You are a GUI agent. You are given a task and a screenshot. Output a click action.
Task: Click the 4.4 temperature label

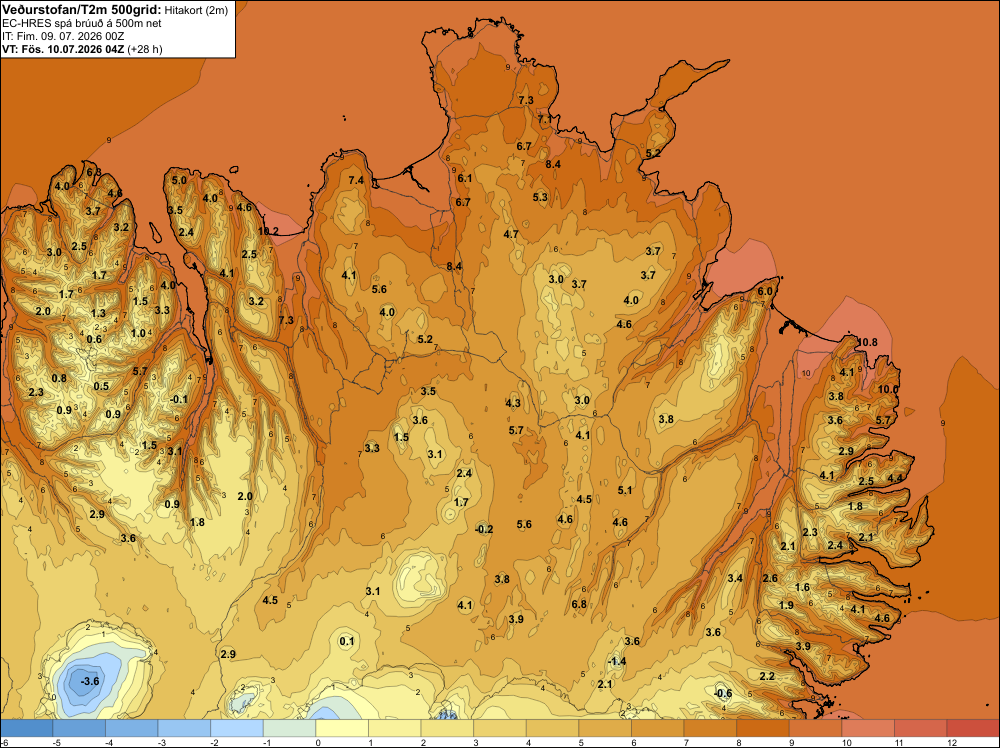pyautogui.click(x=895, y=478)
